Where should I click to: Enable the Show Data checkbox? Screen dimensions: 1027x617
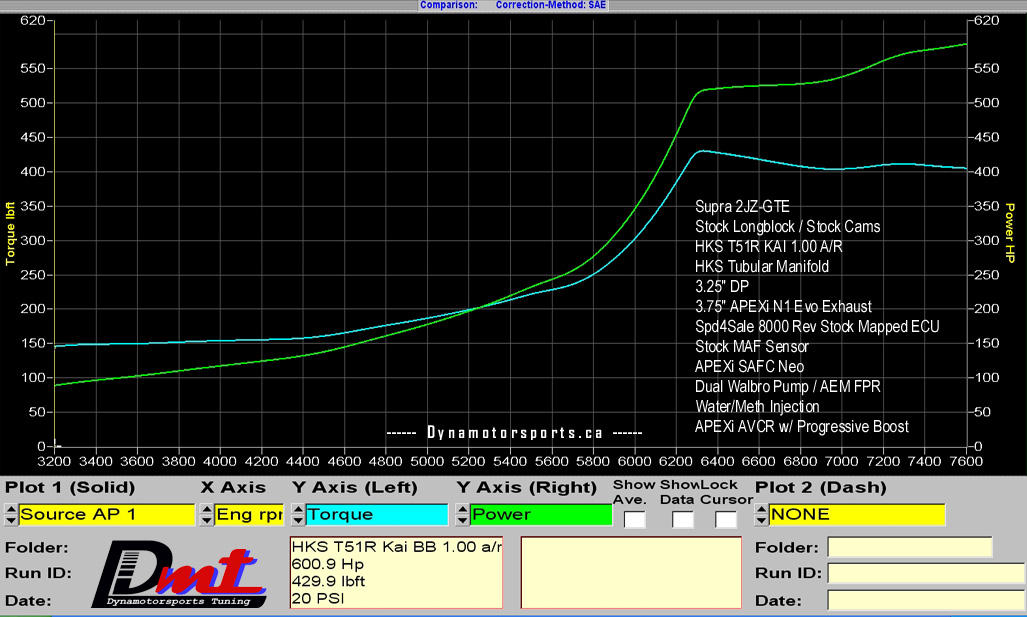pyautogui.click(x=682, y=520)
